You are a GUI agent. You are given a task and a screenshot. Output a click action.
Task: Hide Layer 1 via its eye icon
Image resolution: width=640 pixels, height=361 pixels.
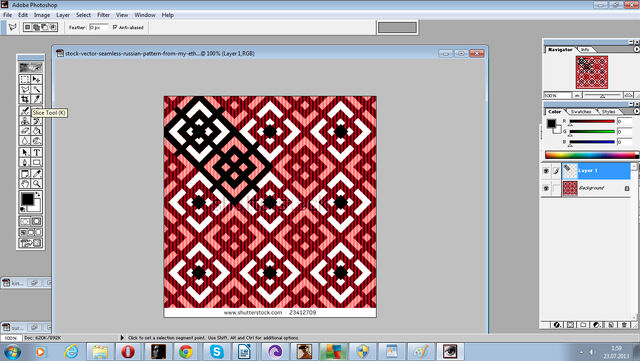point(546,171)
